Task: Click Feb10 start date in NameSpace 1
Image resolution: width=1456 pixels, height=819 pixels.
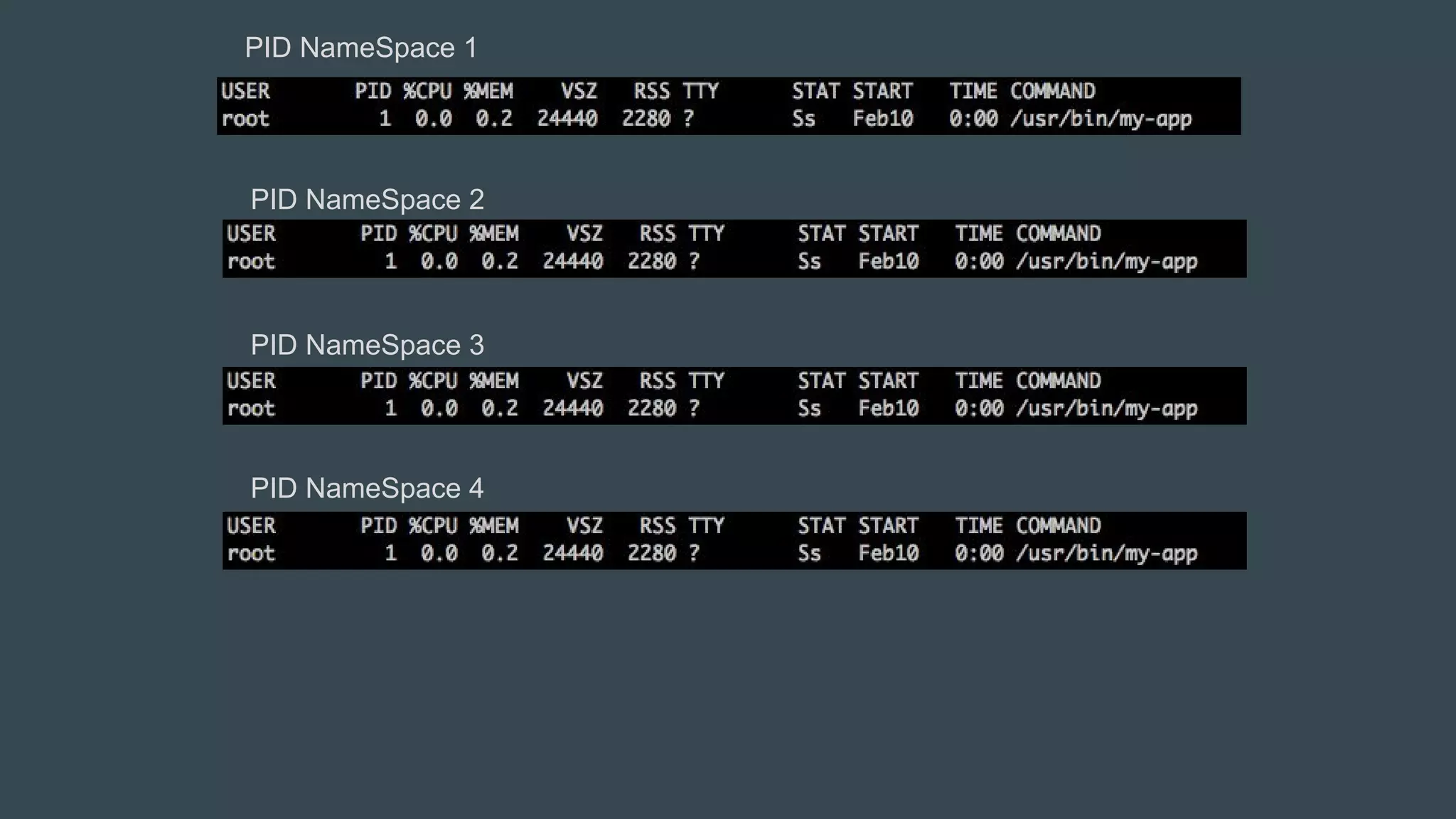Action: coord(883,119)
